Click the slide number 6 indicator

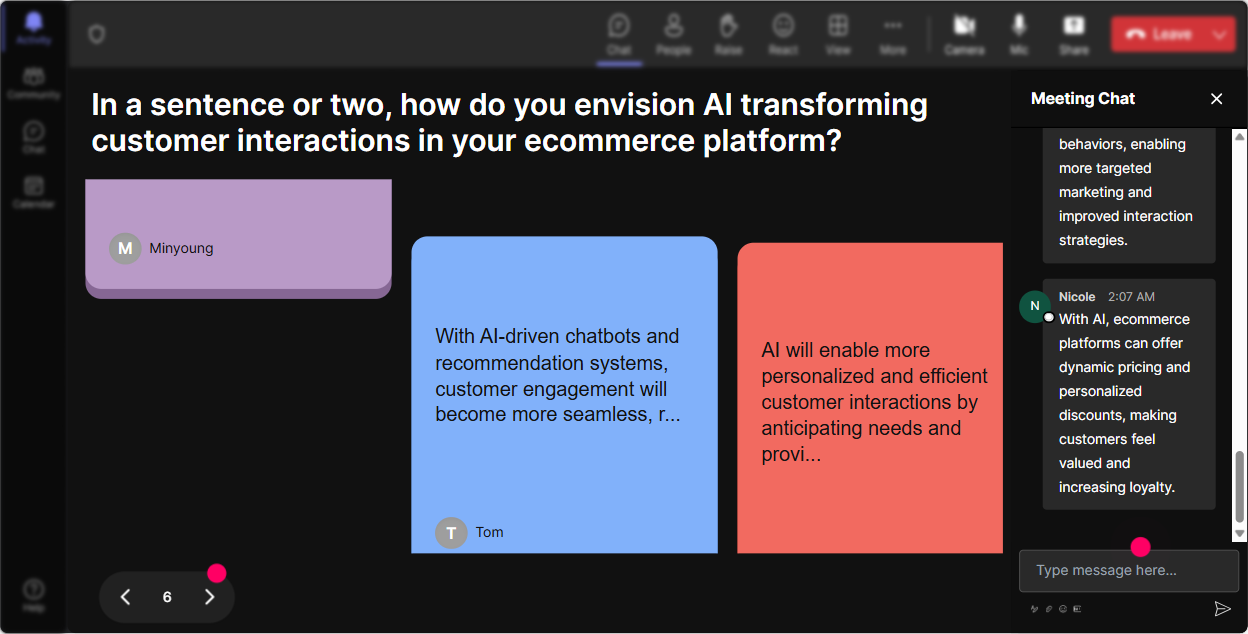(167, 597)
